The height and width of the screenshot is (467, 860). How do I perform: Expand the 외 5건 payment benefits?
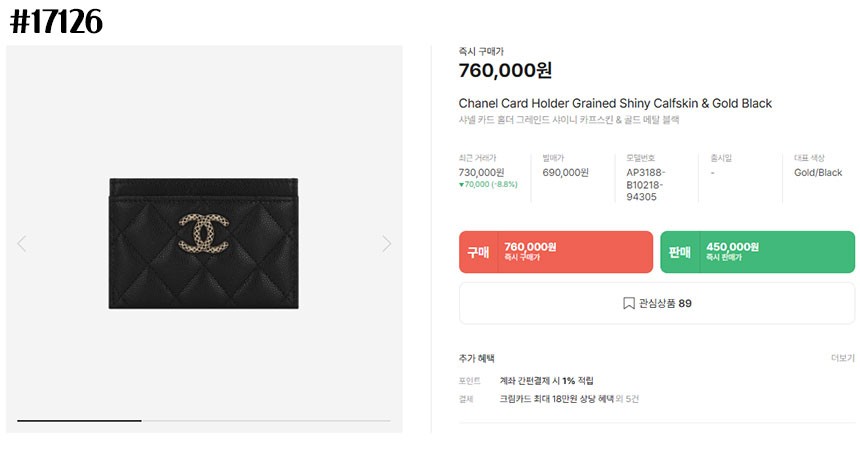[x=627, y=399]
